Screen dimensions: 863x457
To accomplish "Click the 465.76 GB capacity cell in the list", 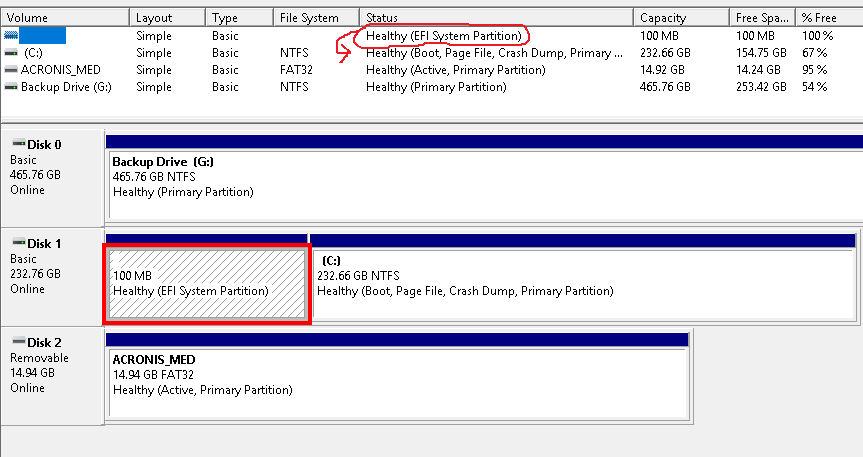I will pyautogui.click(x=665, y=87).
